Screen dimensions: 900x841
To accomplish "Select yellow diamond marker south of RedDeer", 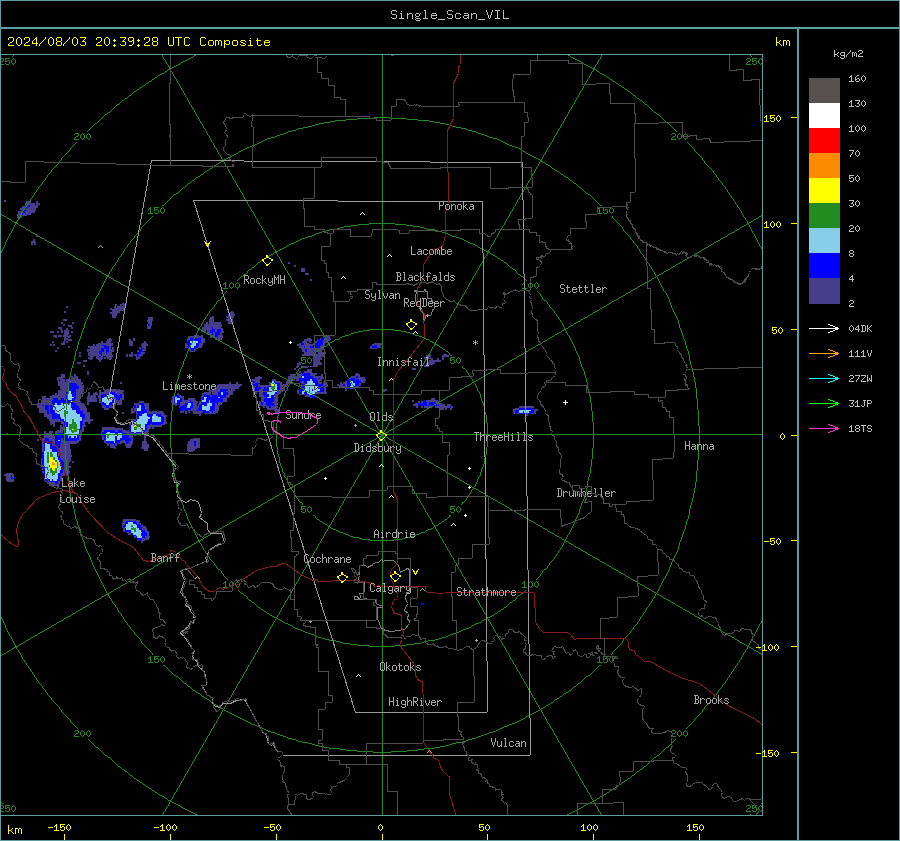I will (x=411, y=325).
